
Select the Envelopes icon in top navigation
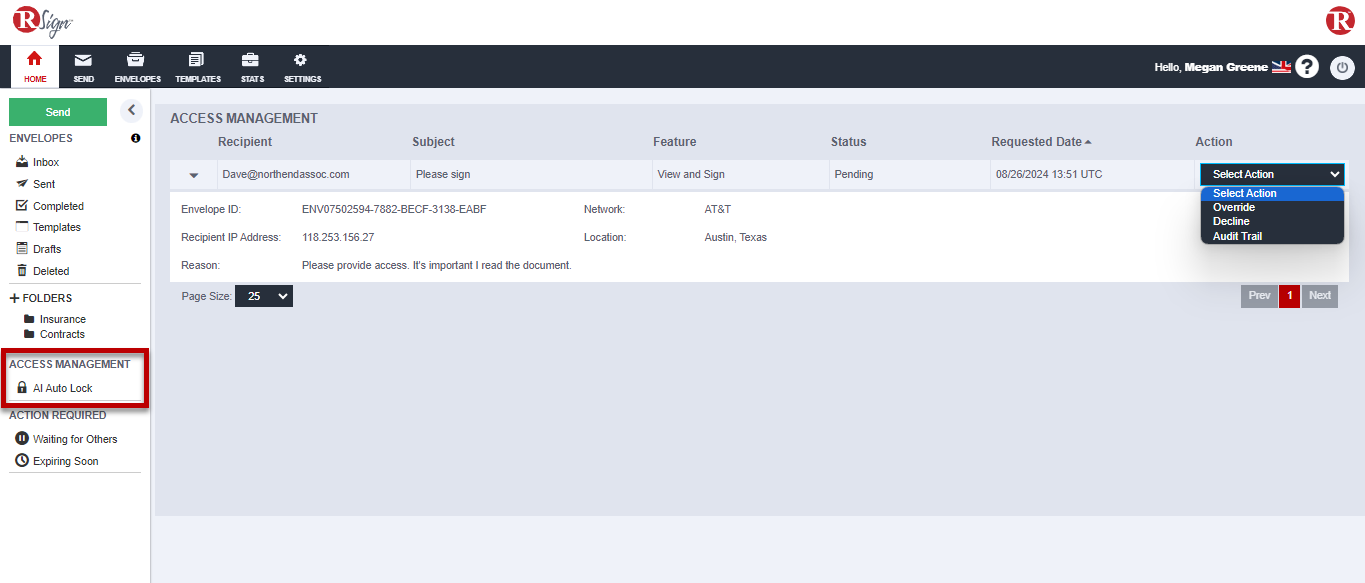pyautogui.click(x=136, y=66)
